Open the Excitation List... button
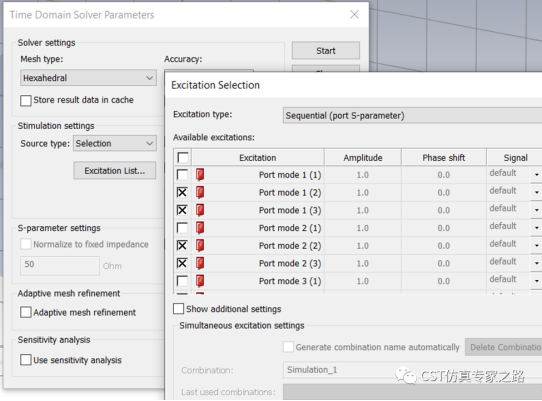Screen dimensions: 542x401 coord(115,170)
